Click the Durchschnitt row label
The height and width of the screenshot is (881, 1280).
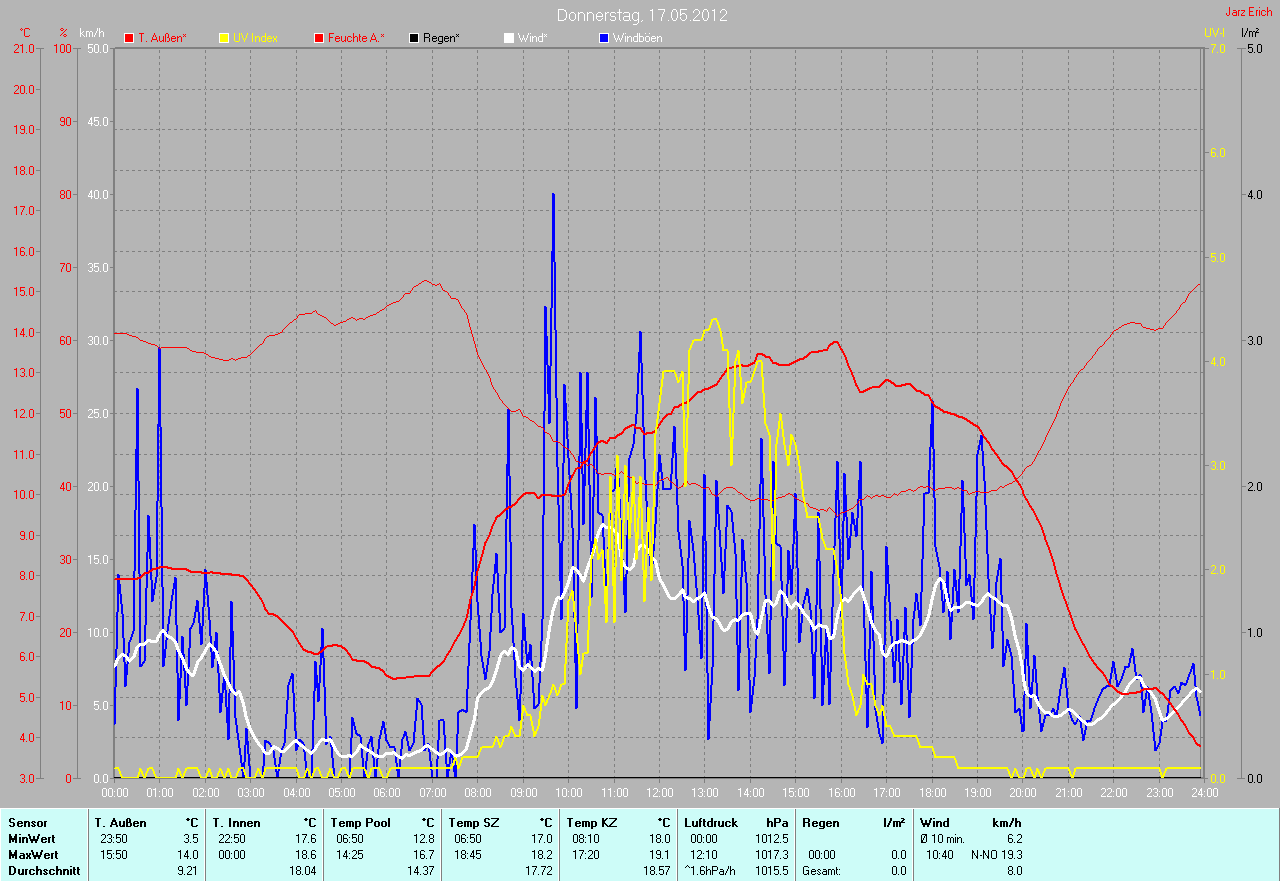43,871
